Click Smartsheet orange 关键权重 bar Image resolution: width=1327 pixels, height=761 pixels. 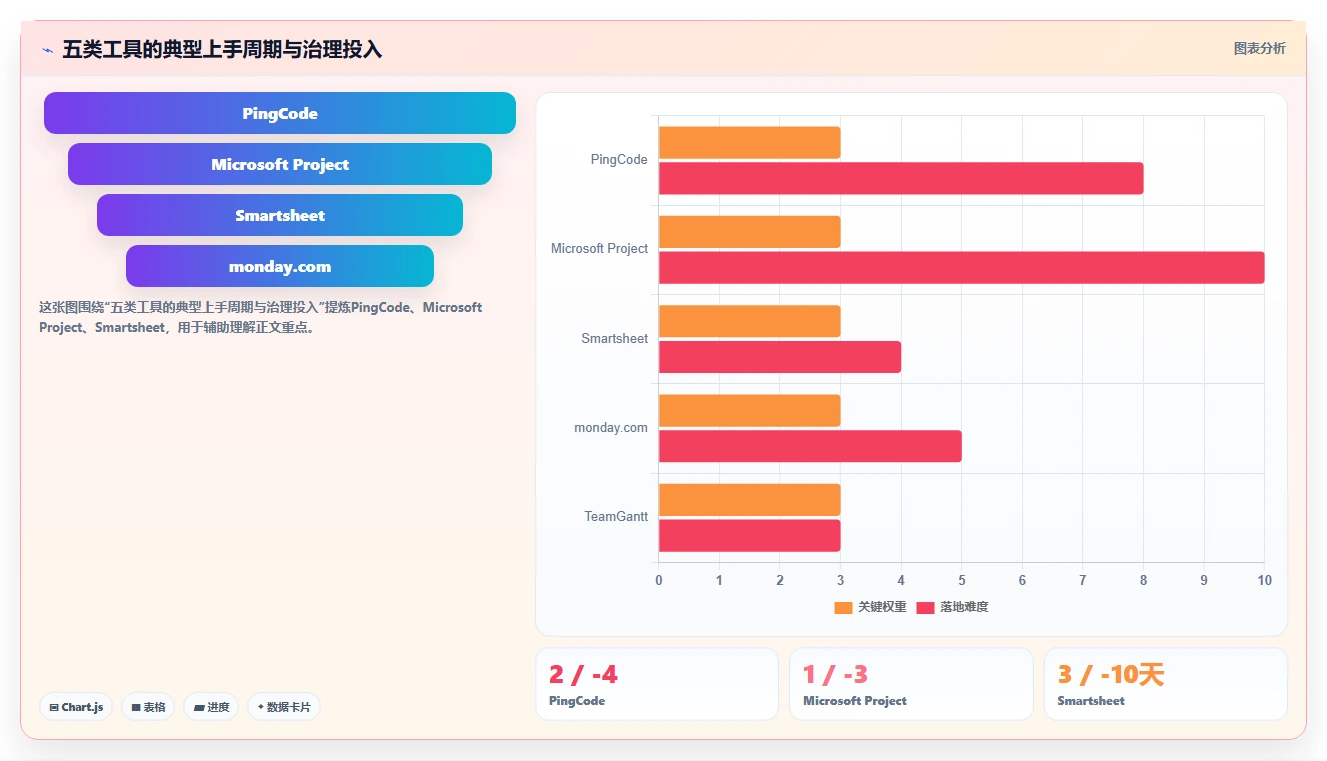749,321
